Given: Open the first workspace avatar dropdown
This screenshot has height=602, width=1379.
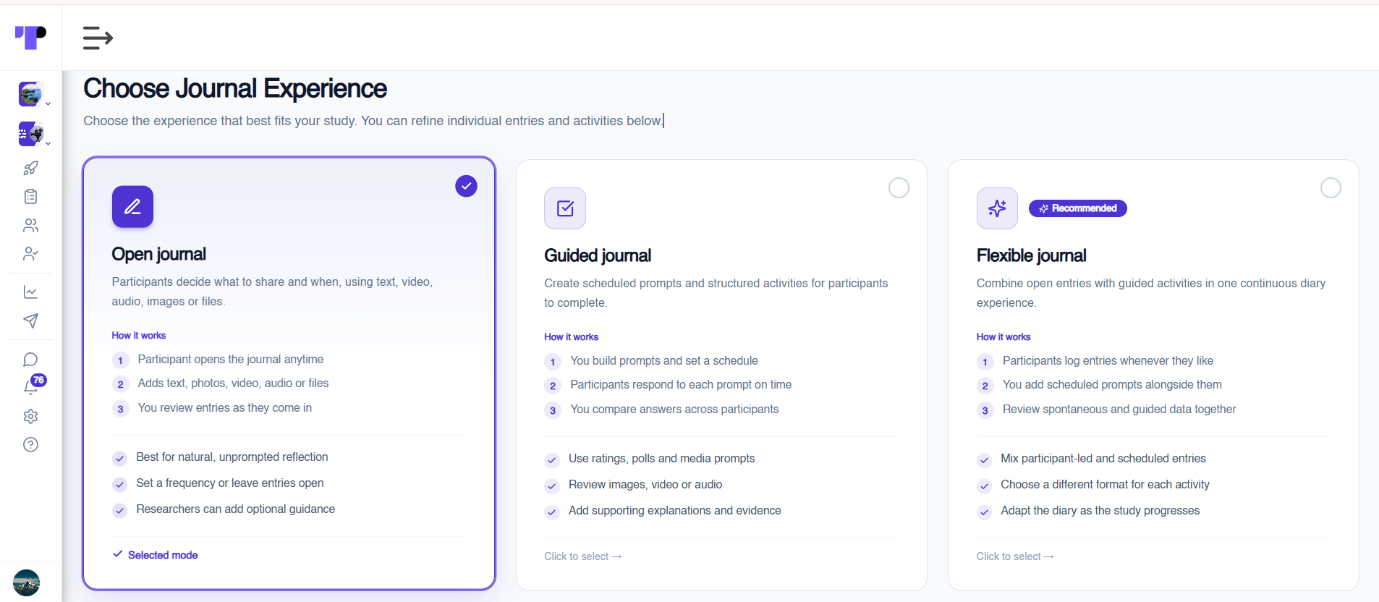Looking at the screenshot, I should point(32,95).
